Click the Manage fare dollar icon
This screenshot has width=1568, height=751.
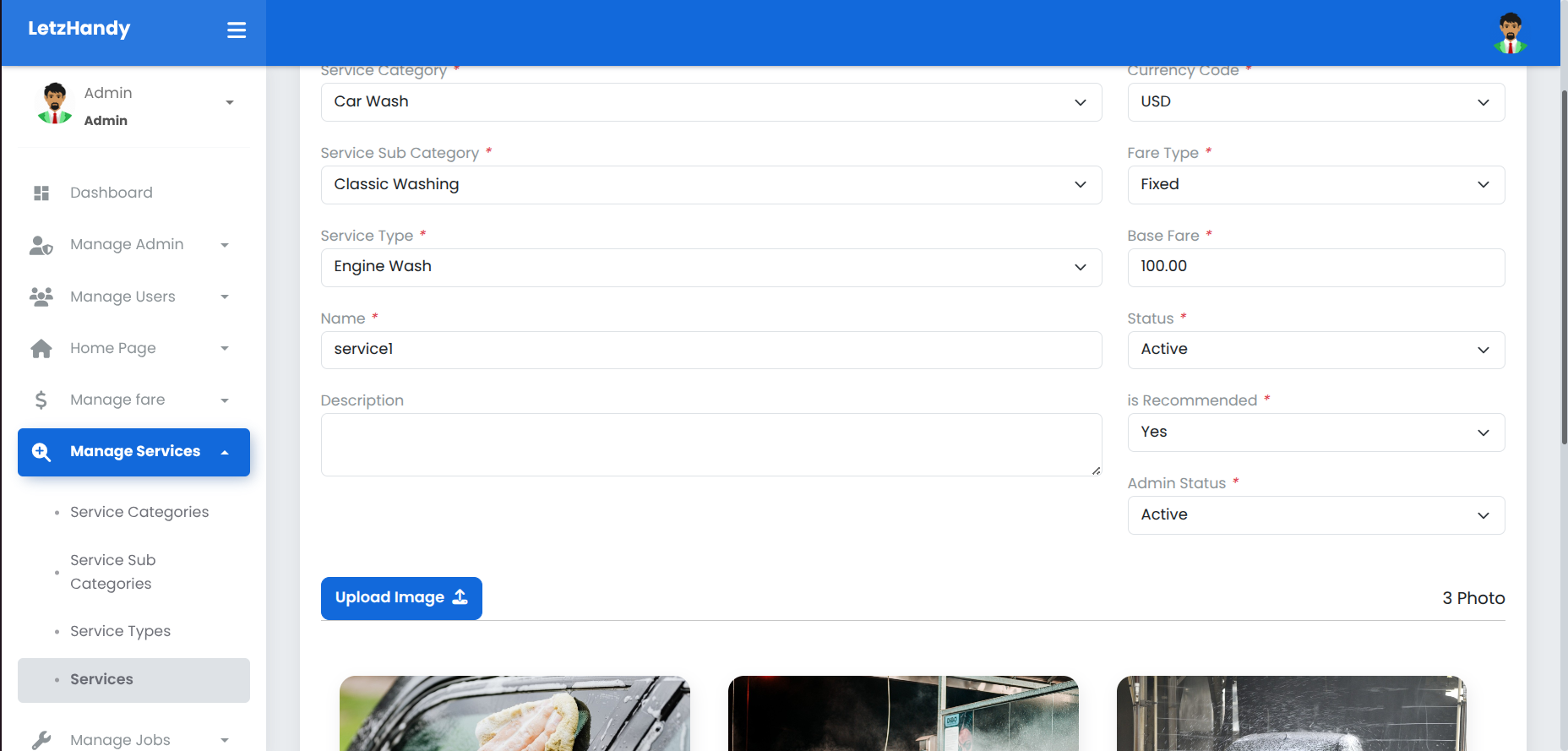tap(41, 400)
